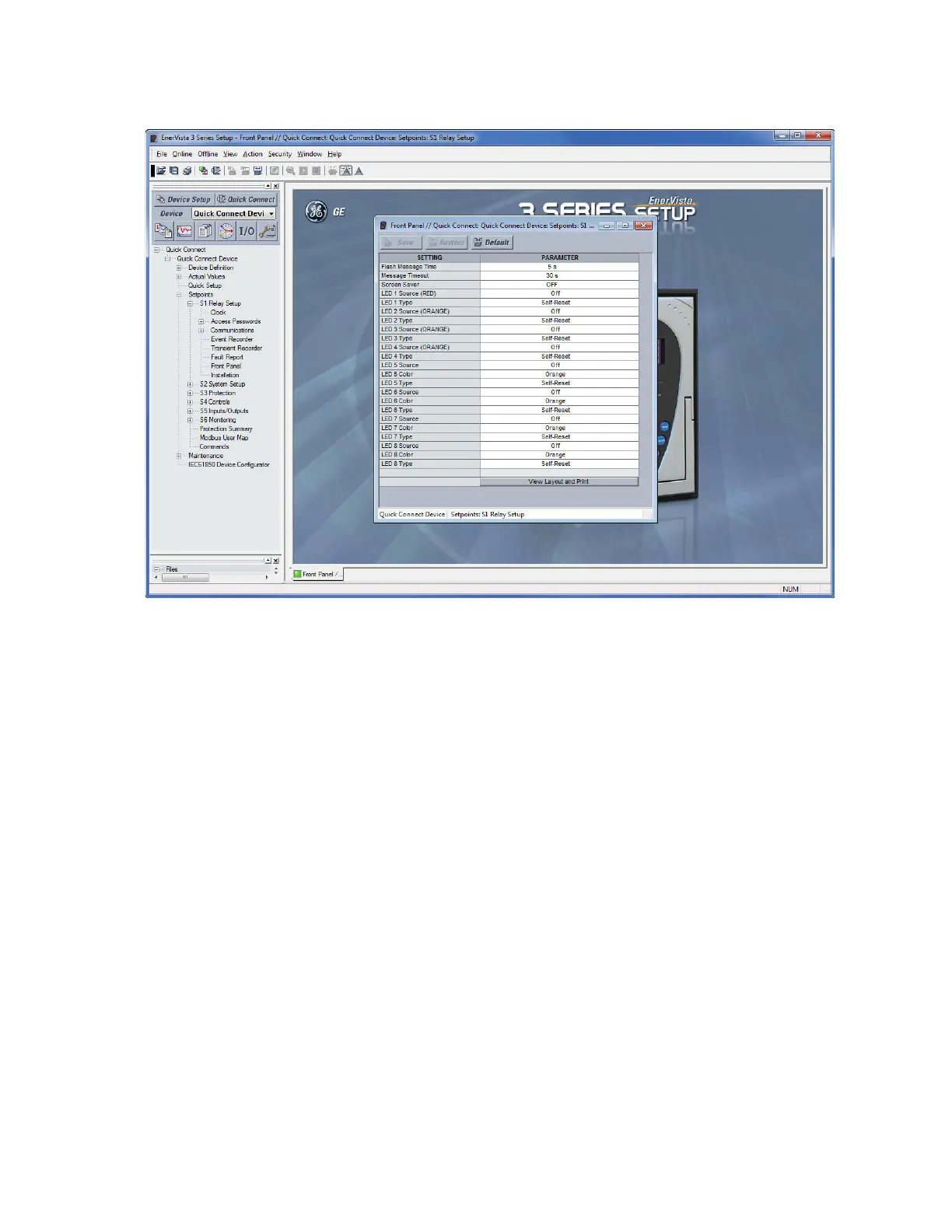Click the green Front Panel tab icon
Viewport: 952px width, 1232px height.
click(297, 574)
